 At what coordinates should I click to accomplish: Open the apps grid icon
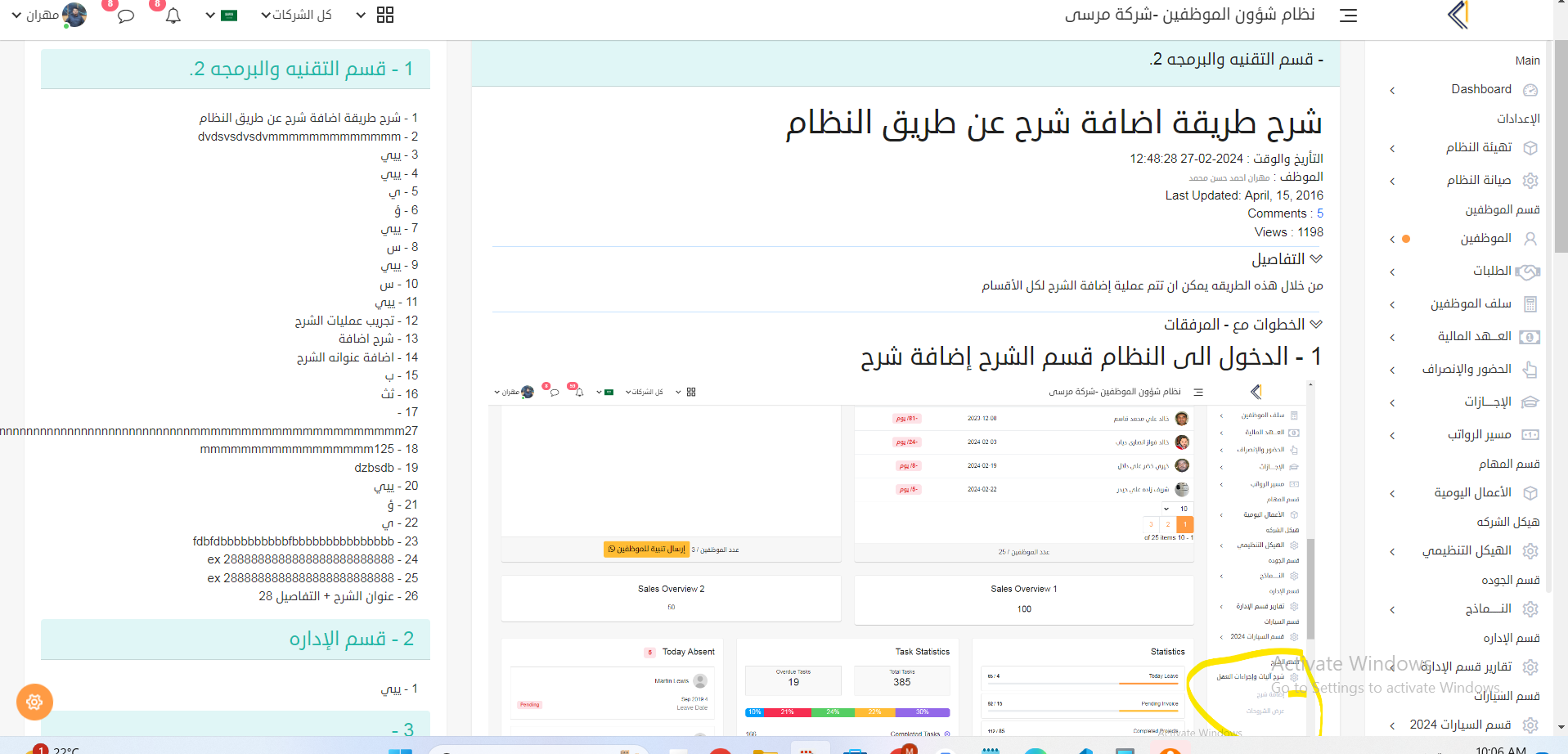point(385,15)
